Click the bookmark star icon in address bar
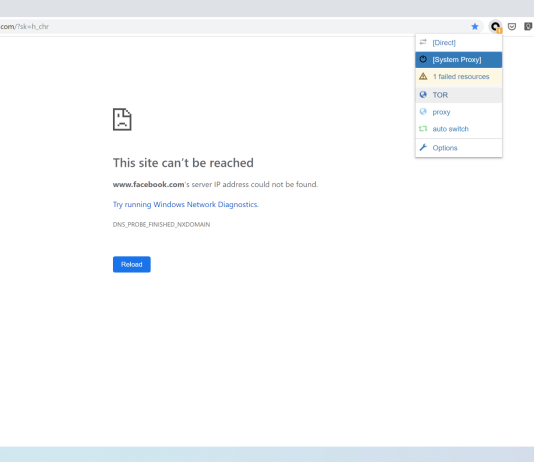Viewport: 534px width, 462px height. point(474,27)
